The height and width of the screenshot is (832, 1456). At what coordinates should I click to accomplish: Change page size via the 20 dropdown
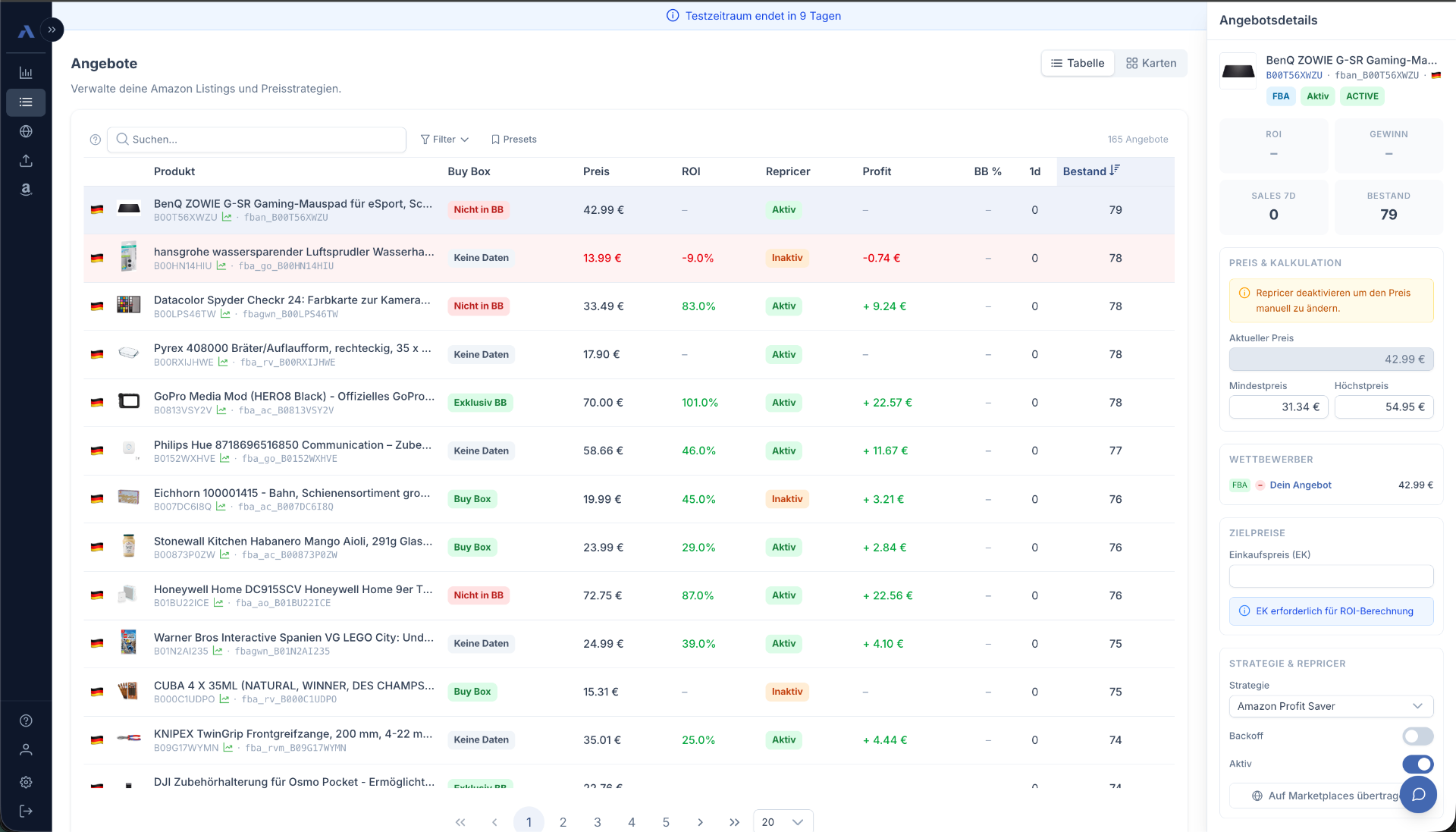(783, 821)
